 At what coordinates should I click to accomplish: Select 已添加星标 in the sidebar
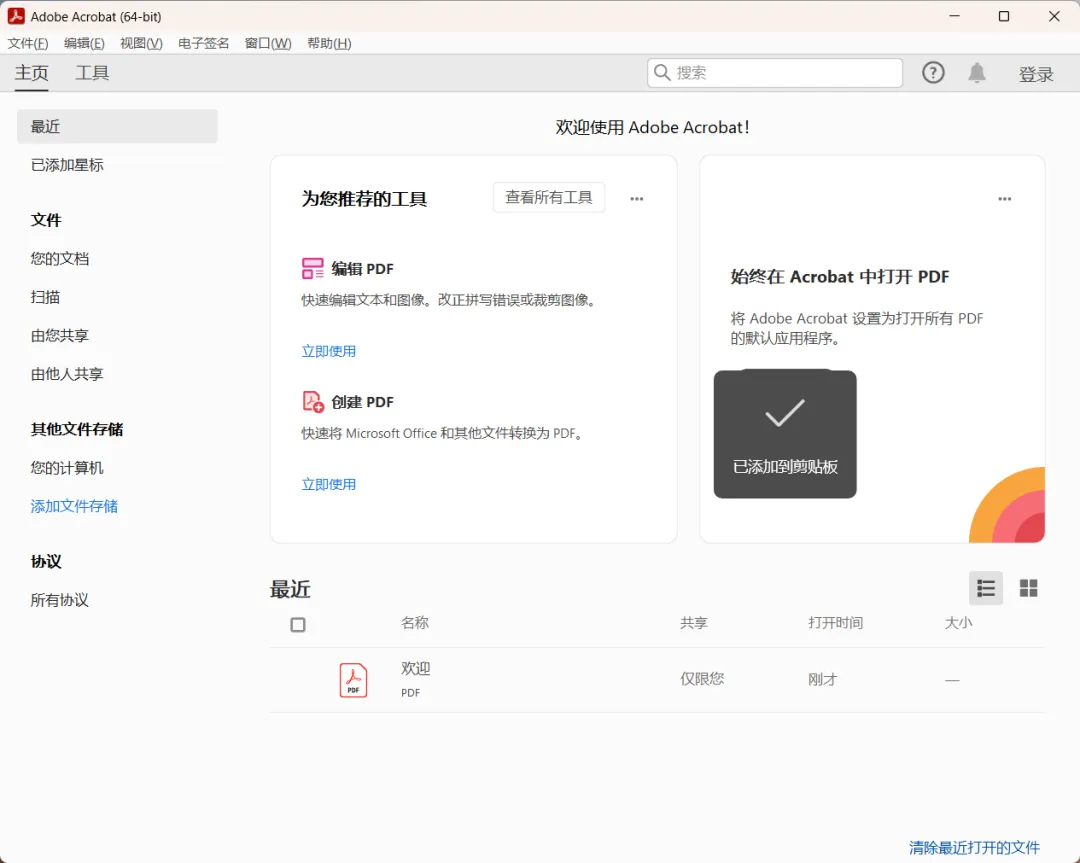67,165
